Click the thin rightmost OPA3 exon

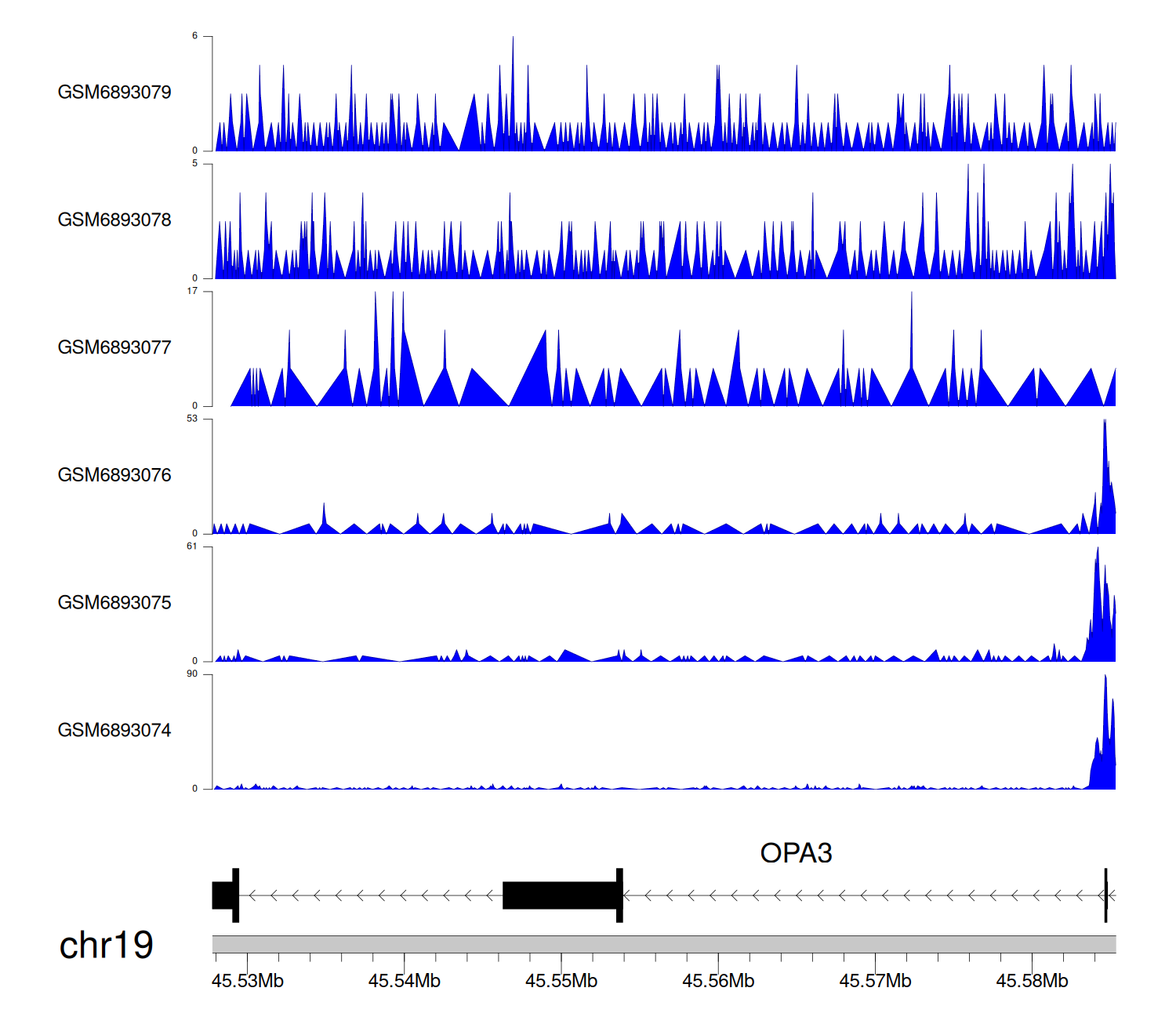(x=1105, y=895)
